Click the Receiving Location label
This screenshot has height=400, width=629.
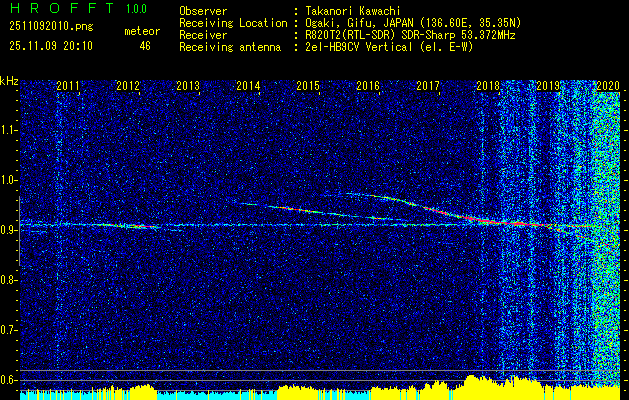pos(233,23)
